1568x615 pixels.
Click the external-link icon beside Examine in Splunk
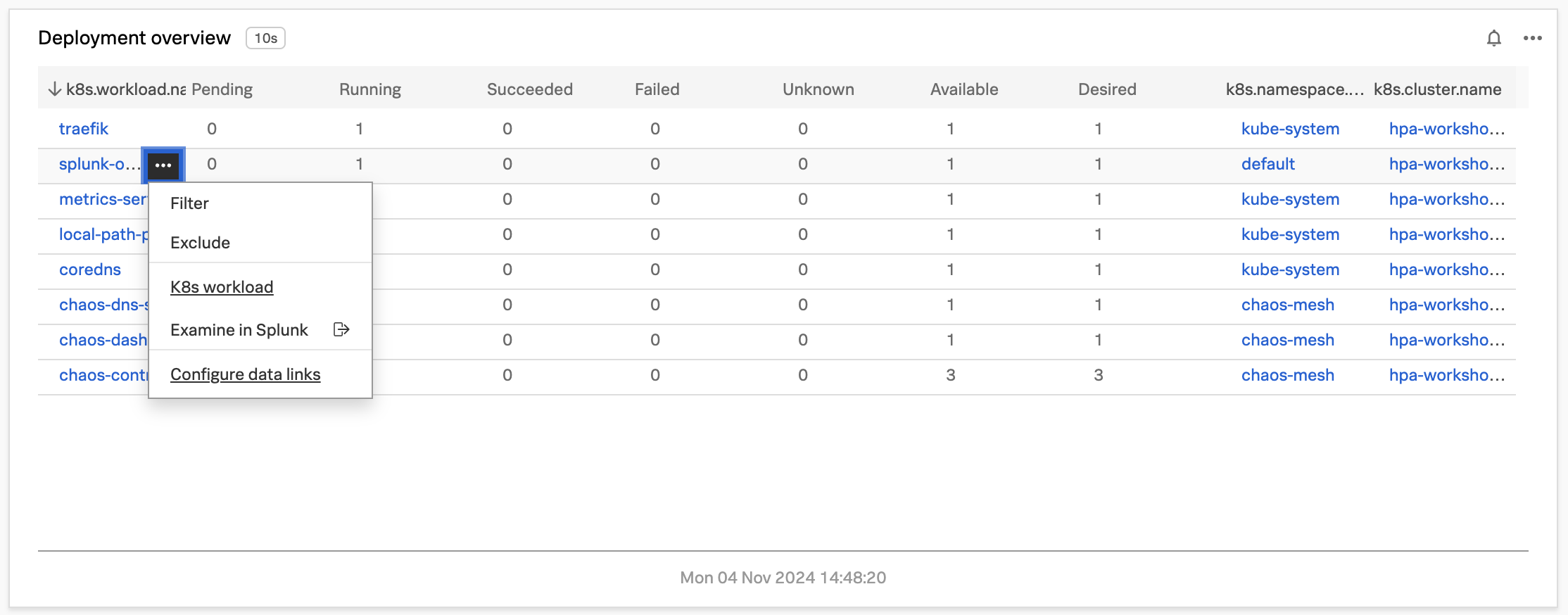[x=341, y=329]
